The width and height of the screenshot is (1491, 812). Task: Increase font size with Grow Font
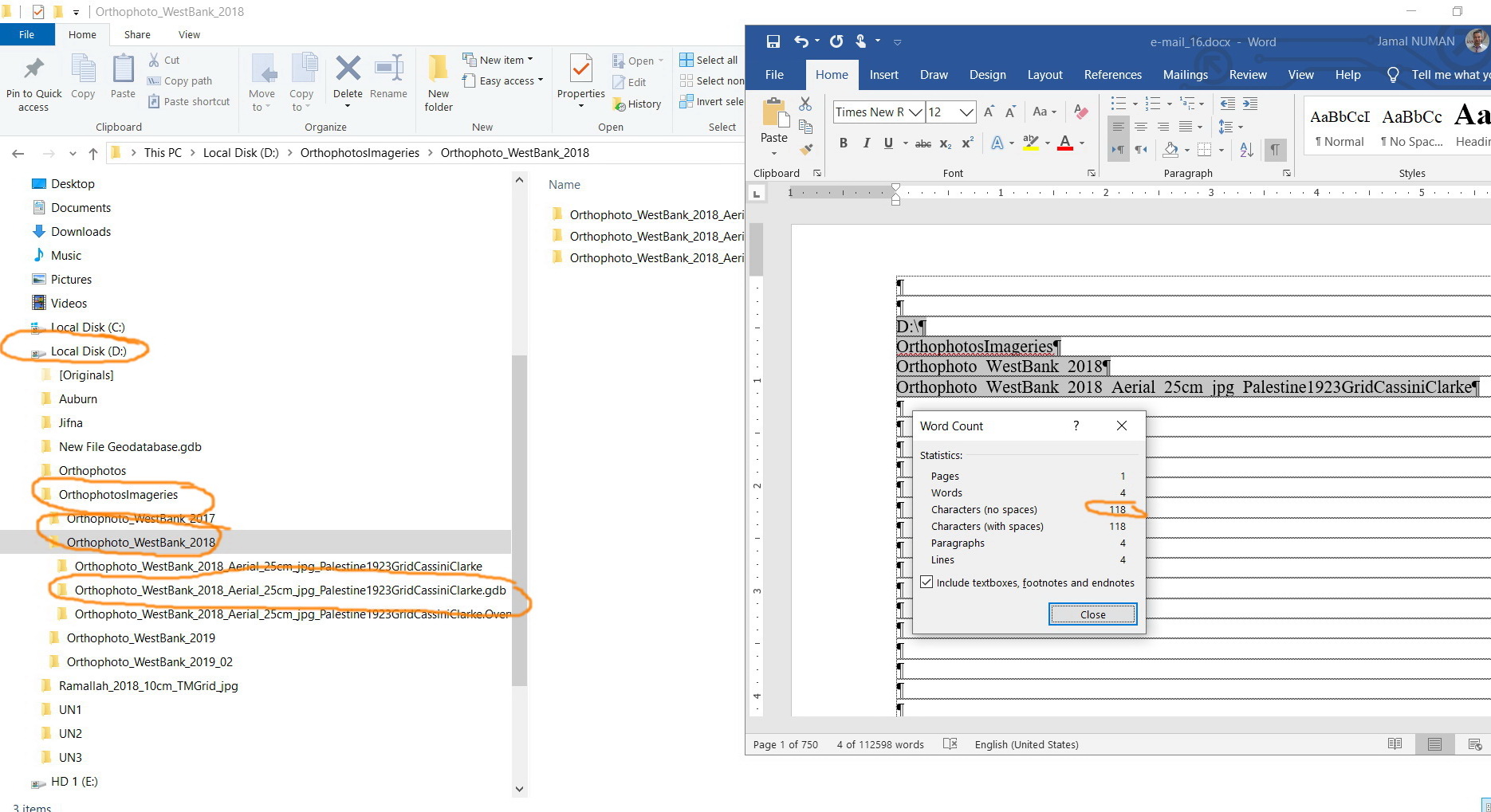tap(989, 112)
